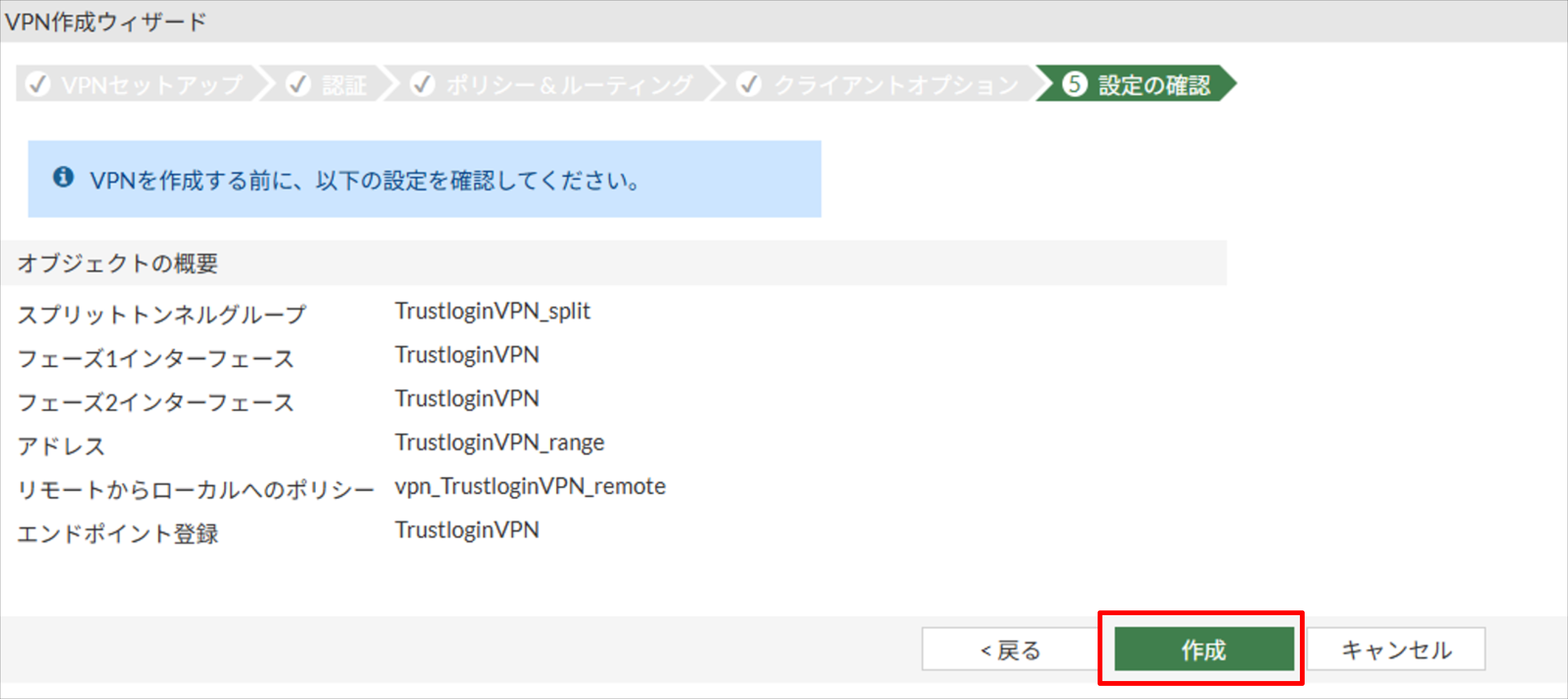Cancel the wizard with キャンセル button

(1396, 649)
